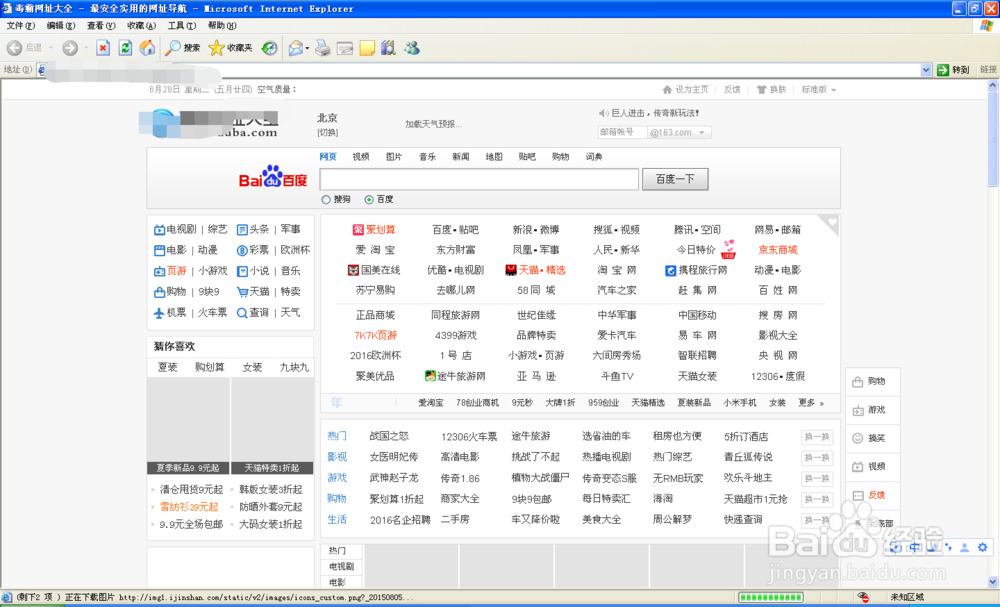Image resolution: width=1000 pixels, height=607 pixels.
Task: Click the 夏装 tab under 猜你喜欢
Action: pos(168,367)
